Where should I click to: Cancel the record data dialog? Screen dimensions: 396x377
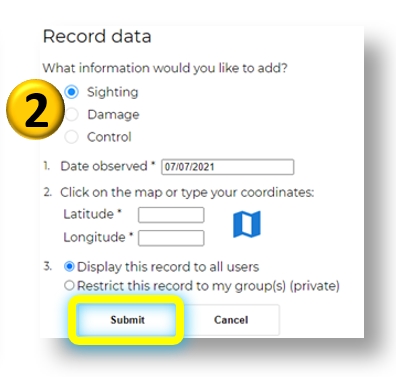[x=231, y=320]
